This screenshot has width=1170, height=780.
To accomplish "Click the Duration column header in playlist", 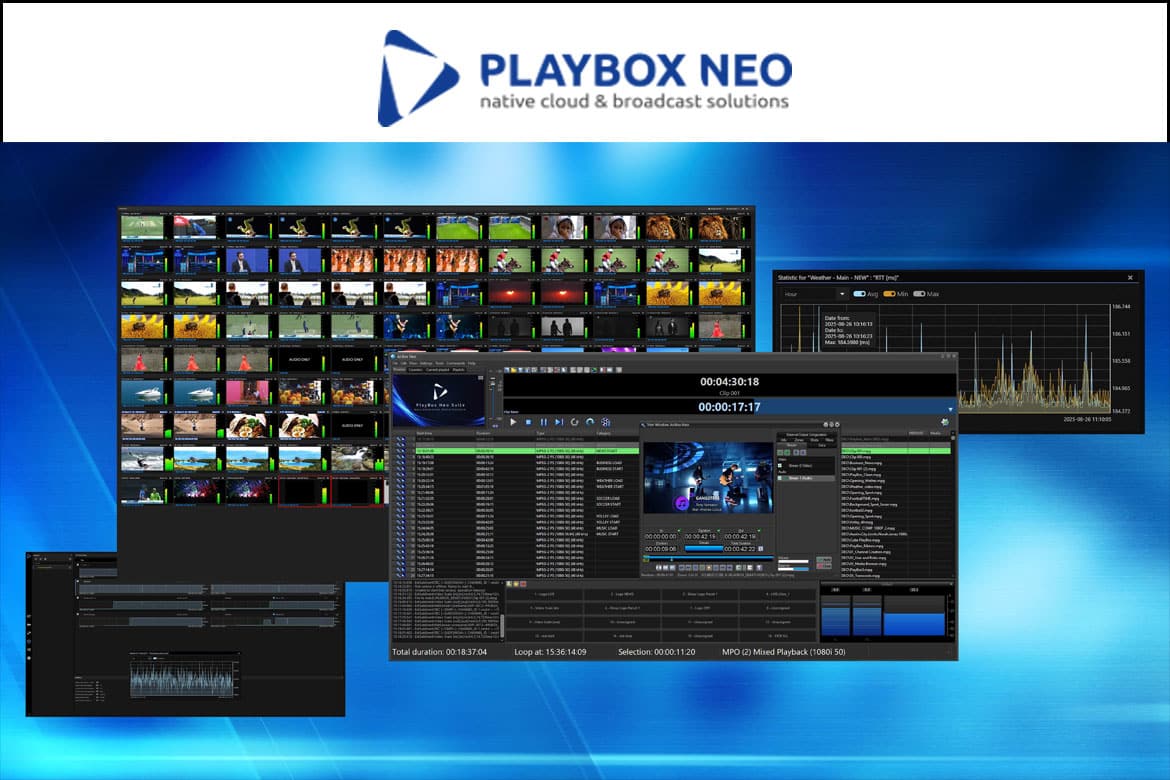I will (484, 433).
